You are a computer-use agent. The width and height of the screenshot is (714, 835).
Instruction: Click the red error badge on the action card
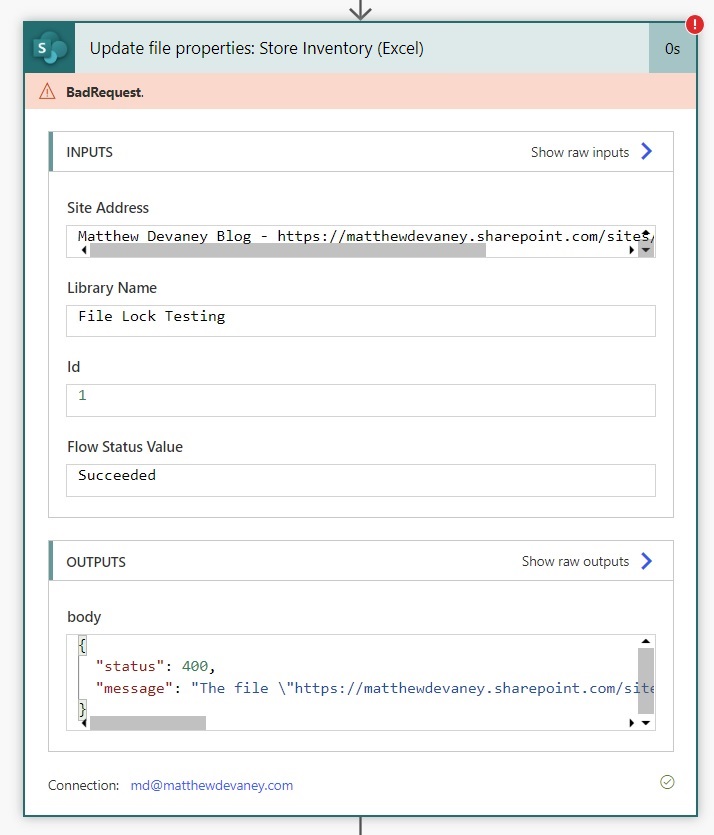694,24
